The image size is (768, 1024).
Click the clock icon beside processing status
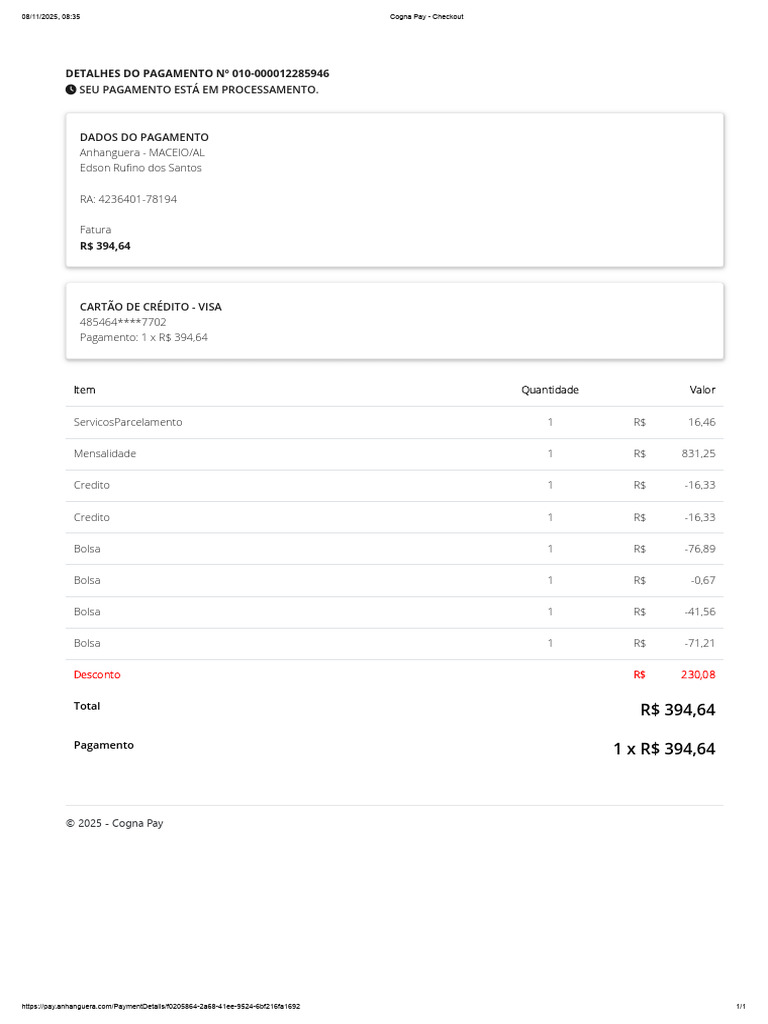coord(71,89)
